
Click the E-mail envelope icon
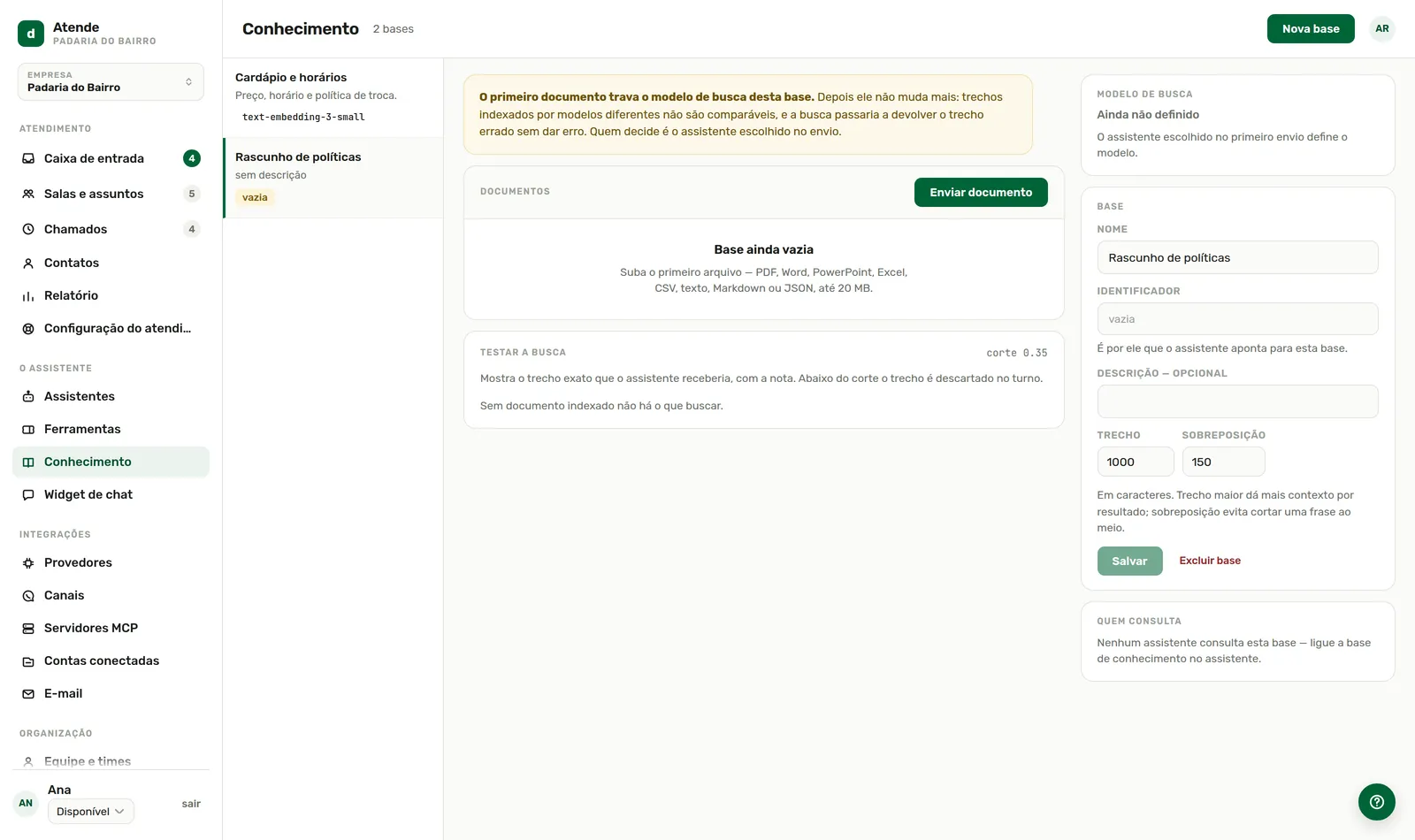tap(28, 693)
